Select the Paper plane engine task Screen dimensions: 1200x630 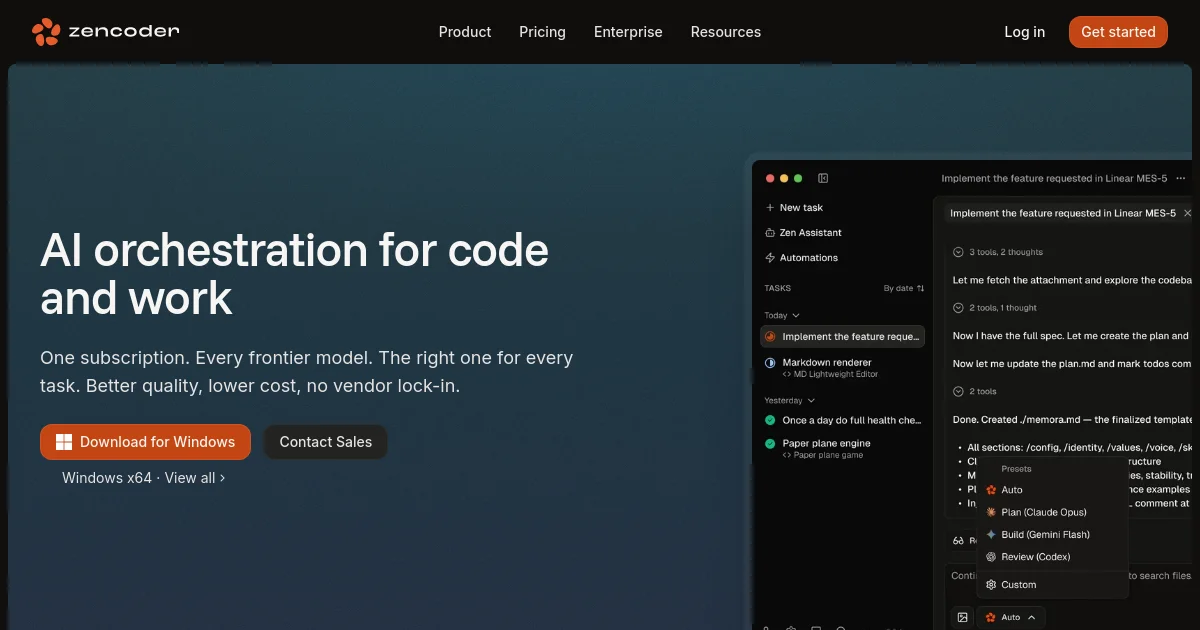pyautogui.click(x=842, y=448)
